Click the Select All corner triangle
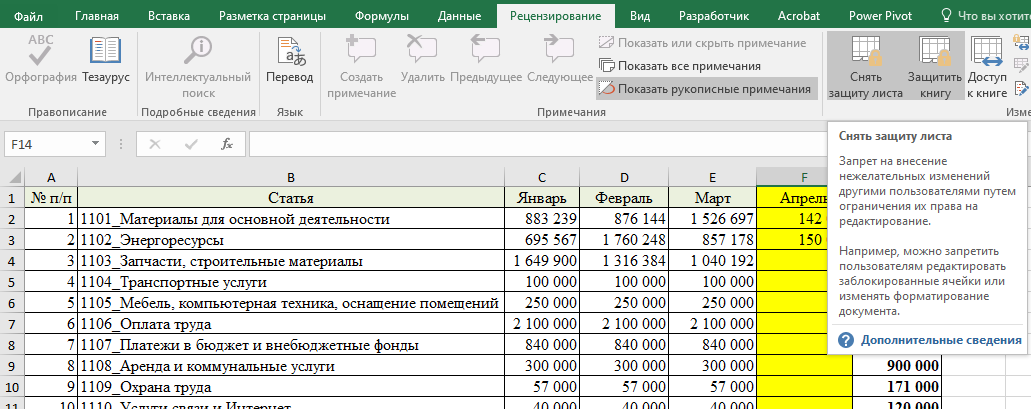Image resolution: width=1031 pixels, height=409 pixels. [x=13, y=178]
